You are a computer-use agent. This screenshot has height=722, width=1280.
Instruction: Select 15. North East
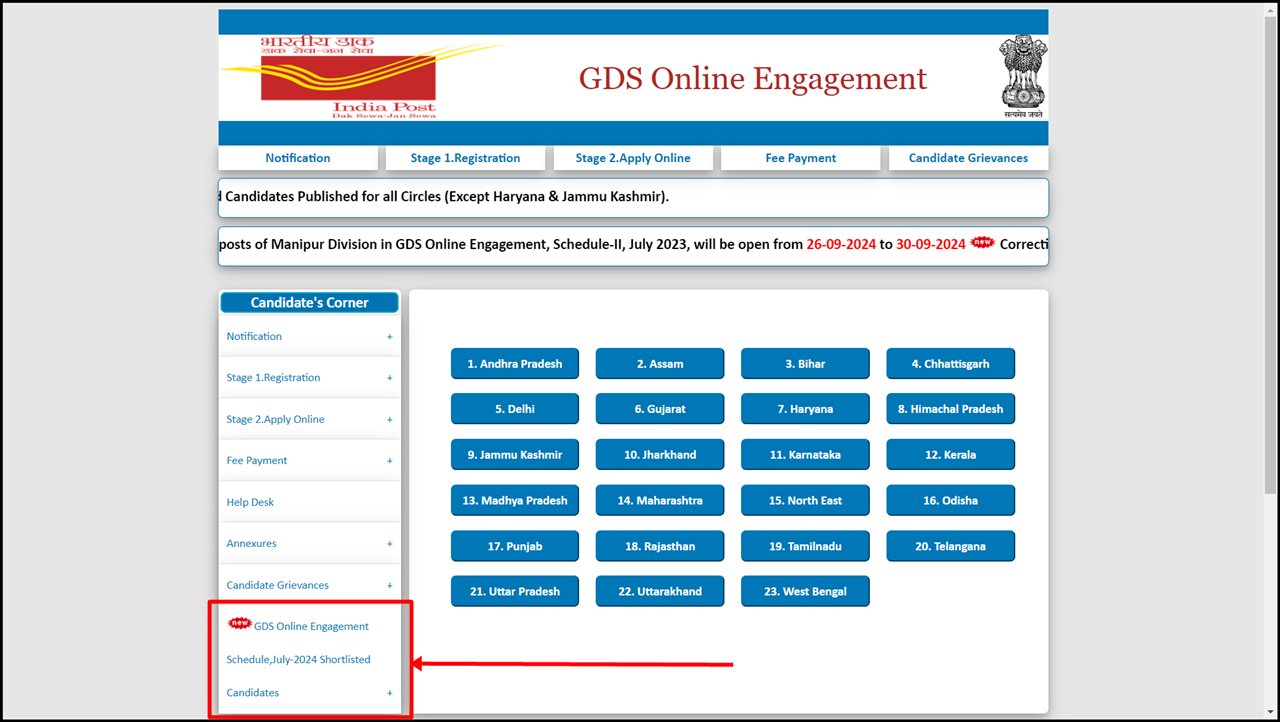click(805, 500)
